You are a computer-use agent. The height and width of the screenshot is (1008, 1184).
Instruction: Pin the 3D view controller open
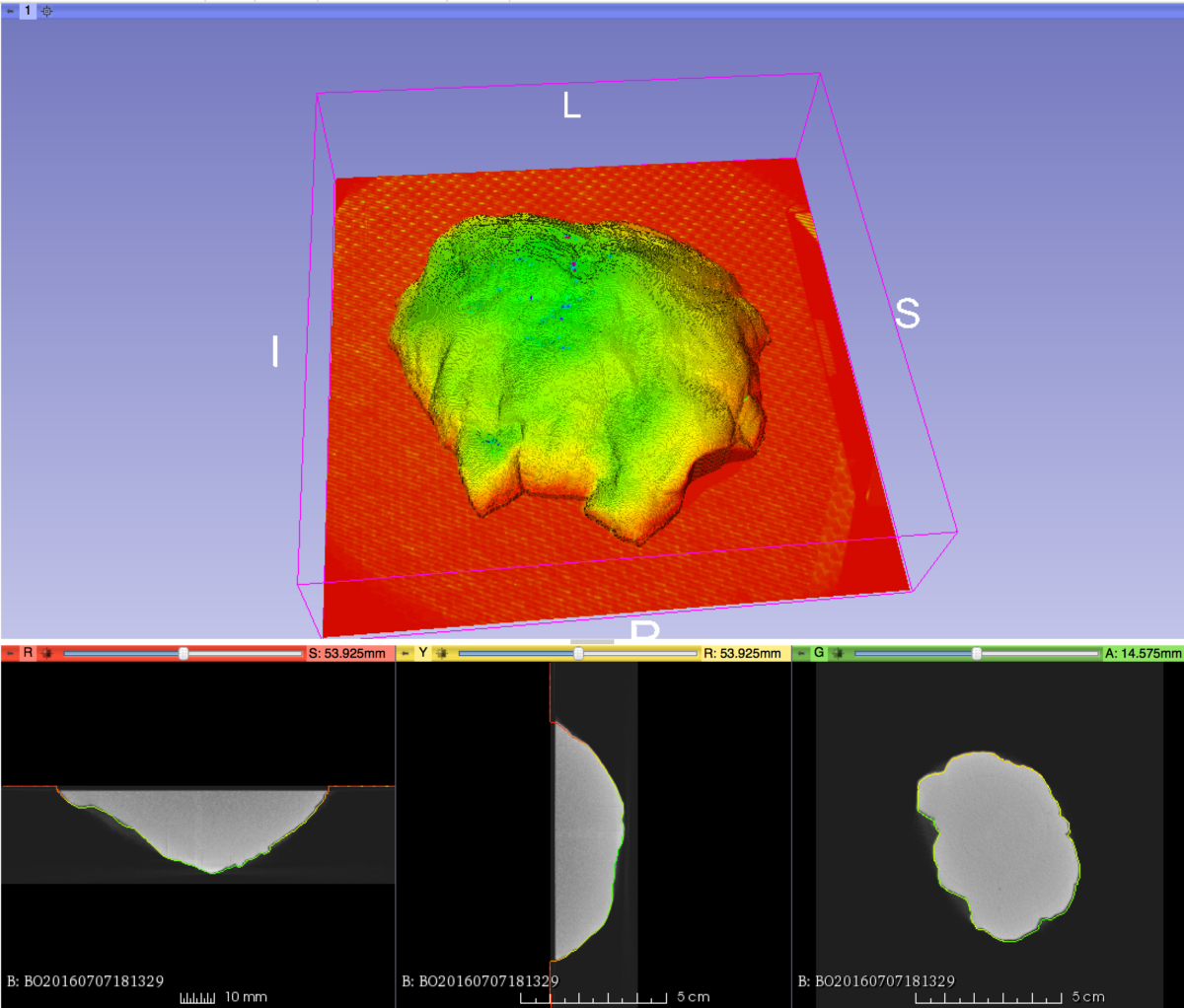(10, 11)
